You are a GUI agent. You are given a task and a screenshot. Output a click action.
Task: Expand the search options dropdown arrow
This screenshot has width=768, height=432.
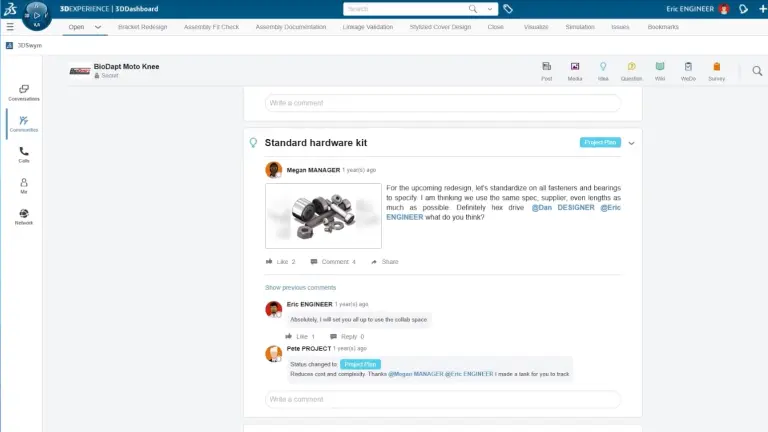click(489, 9)
